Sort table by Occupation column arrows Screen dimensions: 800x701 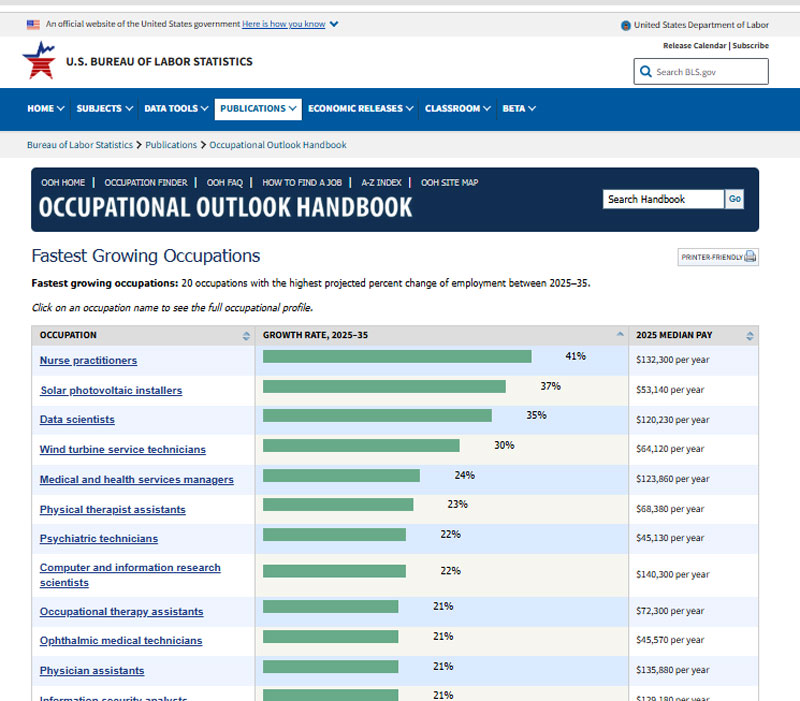246,336
